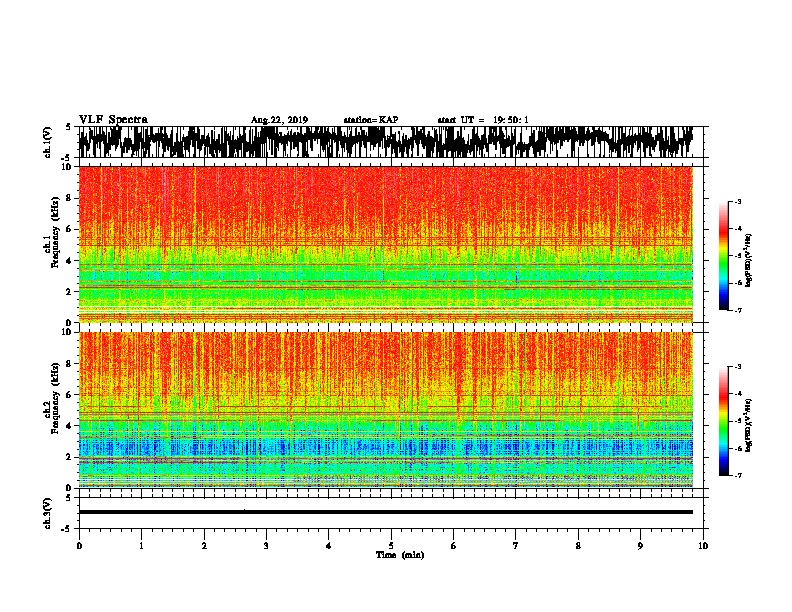Viewport: 792px width, 612px height.
Task: Select the date text 'Aug.22, 2019'
Action: [279, 120]
